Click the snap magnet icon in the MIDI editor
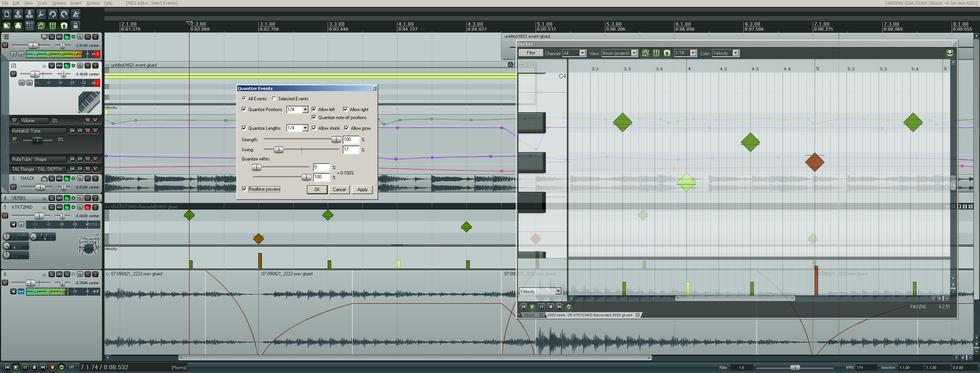 pyautogui.click(x=667, y=52)
